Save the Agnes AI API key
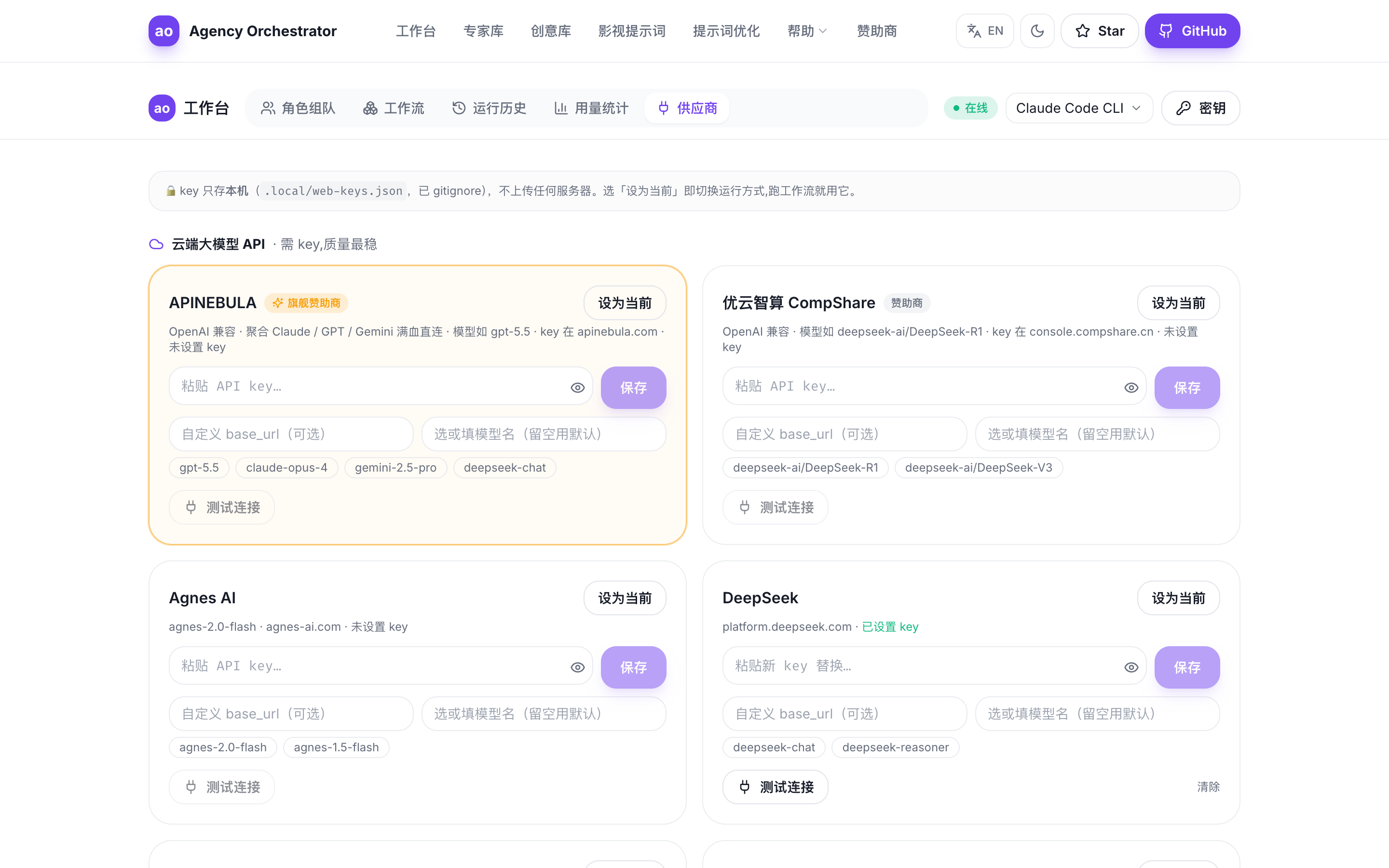This screenshot has height=868, width=1389. (x=633, y=667)
